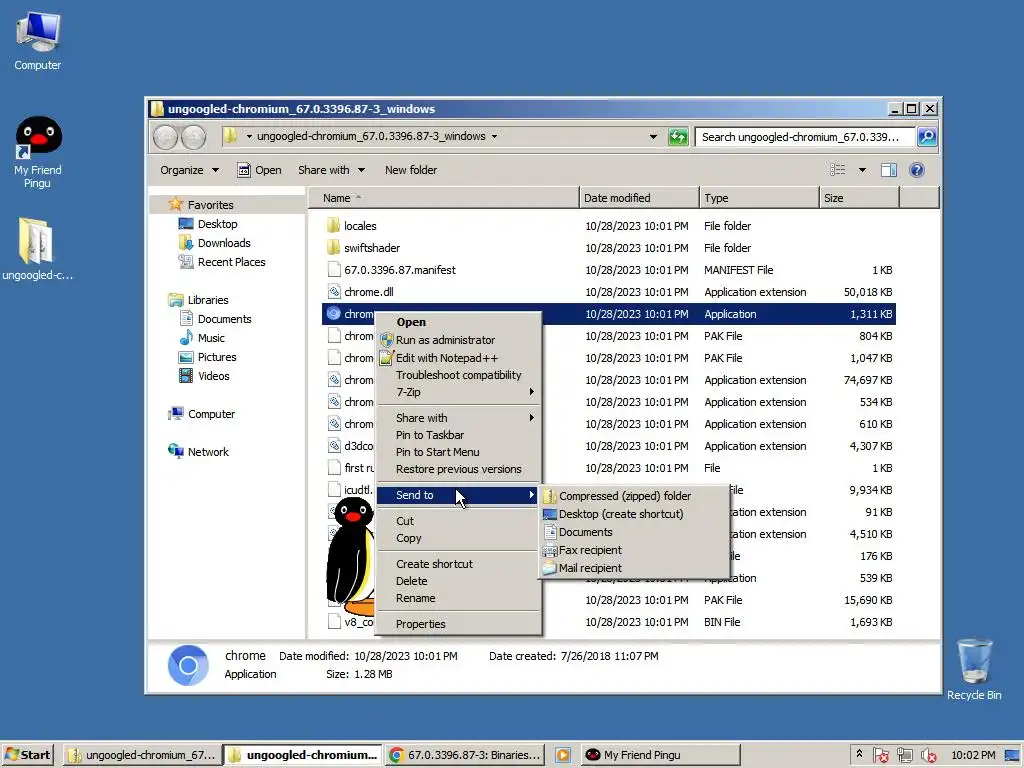Open the Pictures library
This screenshot has height=768, width=1024.
click(208, 357)
